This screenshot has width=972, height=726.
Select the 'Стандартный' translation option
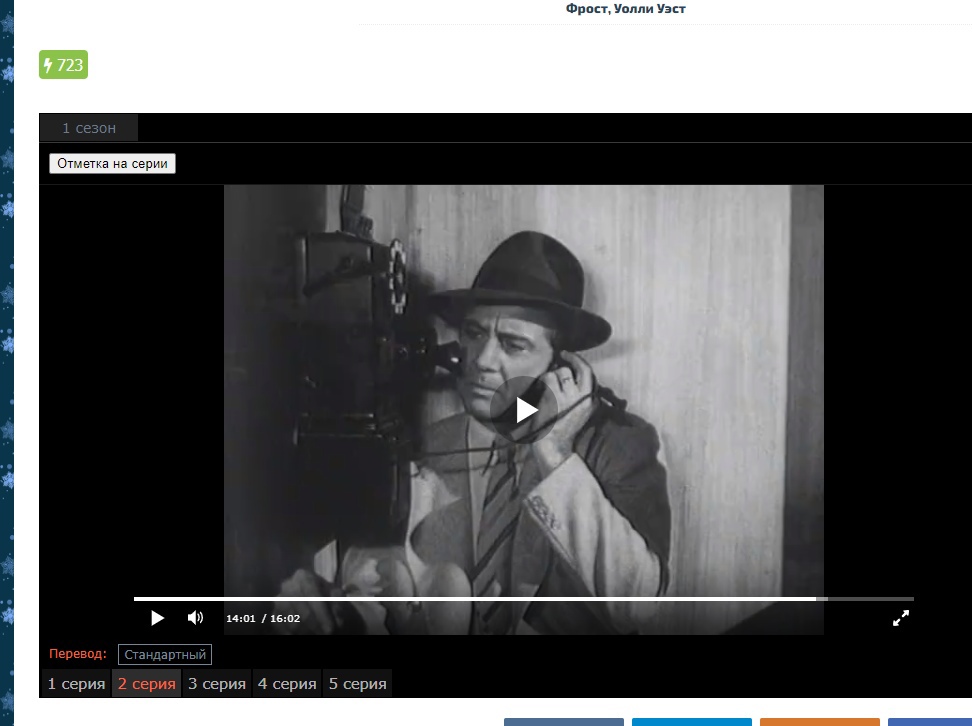pos(165,655)
